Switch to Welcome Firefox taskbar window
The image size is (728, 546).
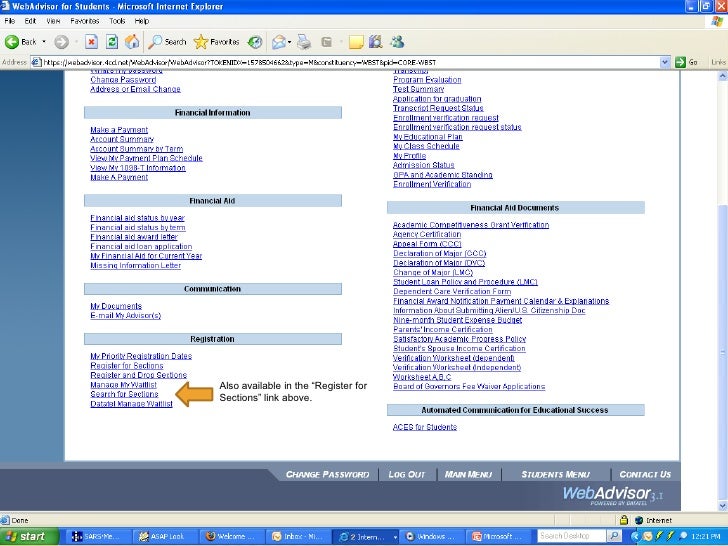(230, 537)
